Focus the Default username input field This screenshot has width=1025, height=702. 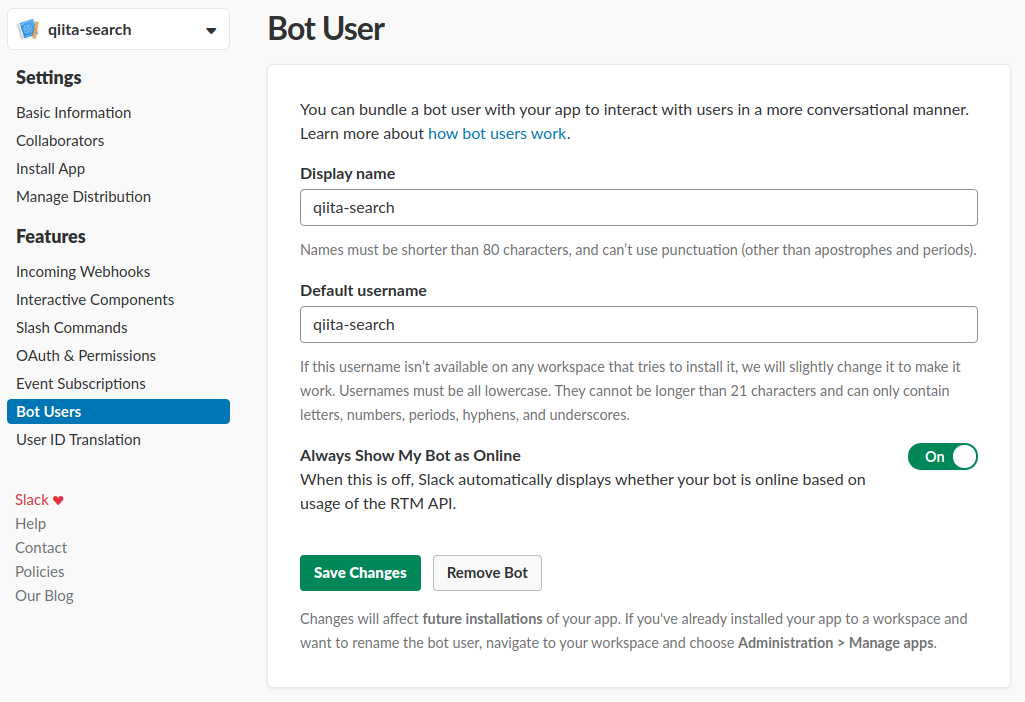click(639, 325)
